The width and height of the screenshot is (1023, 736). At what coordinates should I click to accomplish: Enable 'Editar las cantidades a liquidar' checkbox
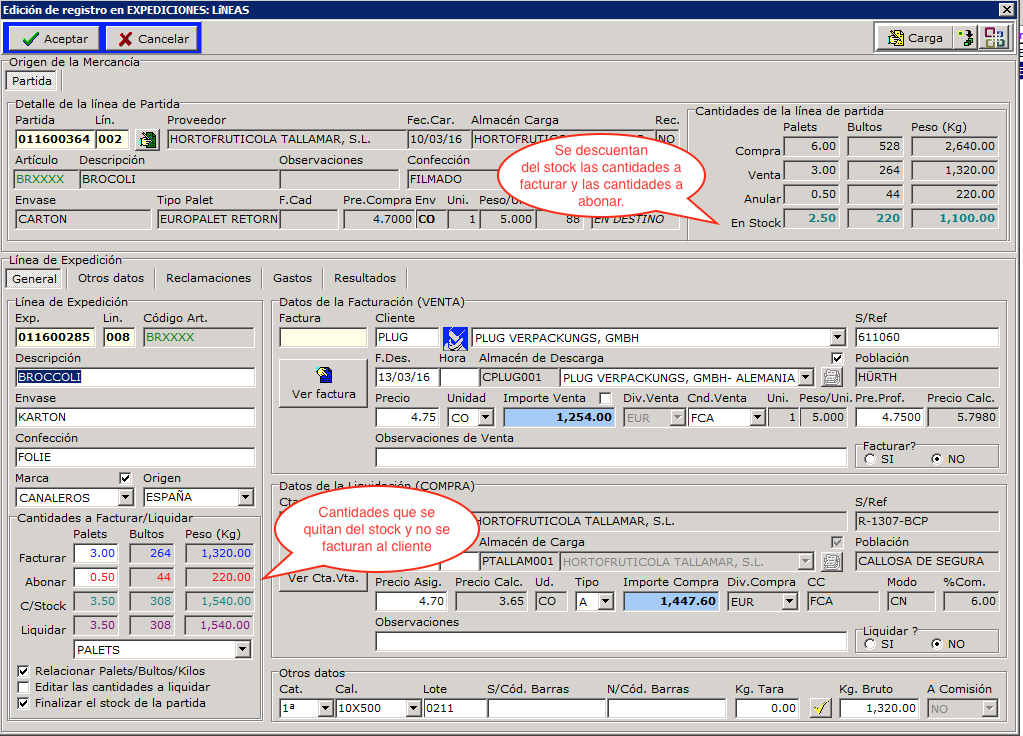click(x=24, y=687)
